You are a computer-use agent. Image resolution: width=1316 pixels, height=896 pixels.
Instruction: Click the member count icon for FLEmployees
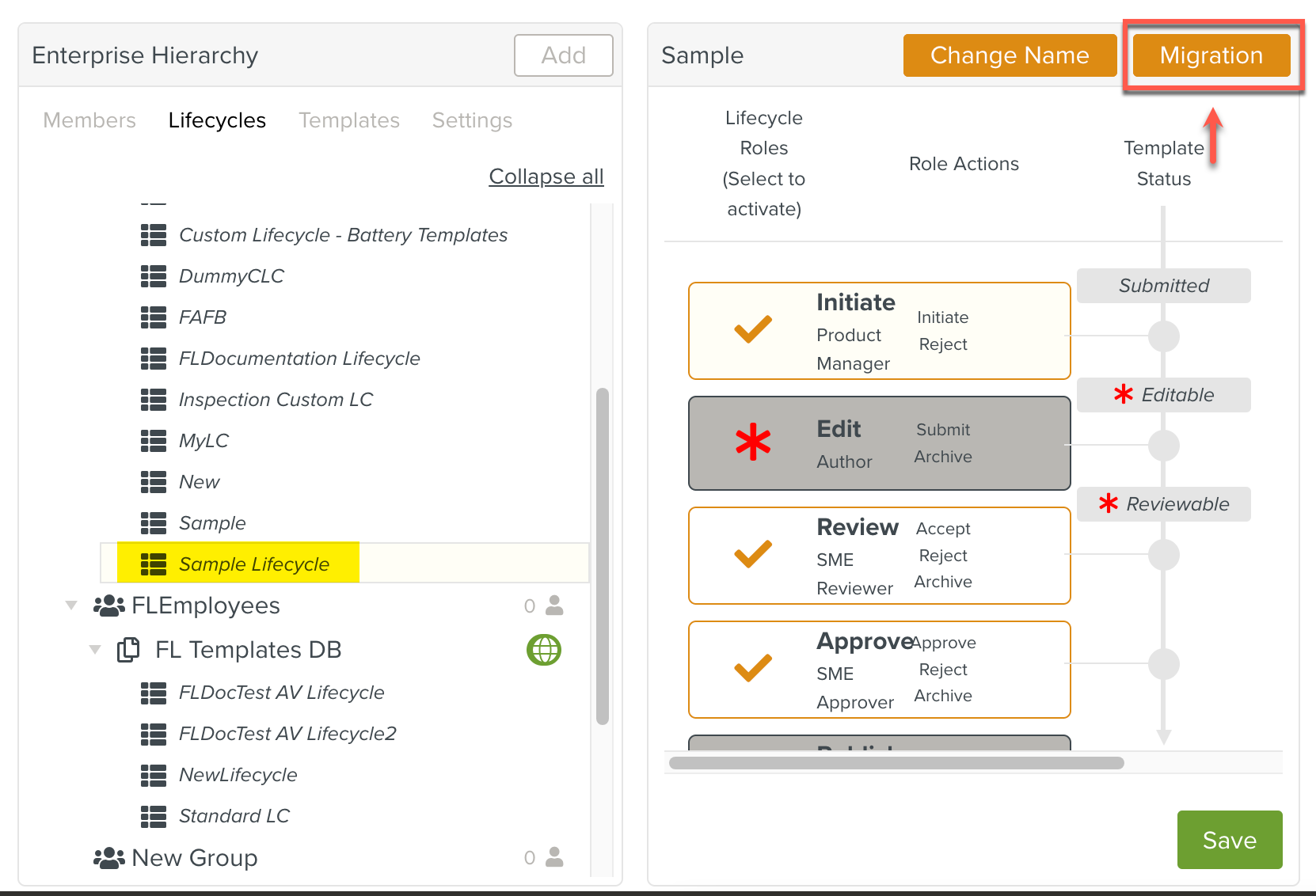(554, 606)
